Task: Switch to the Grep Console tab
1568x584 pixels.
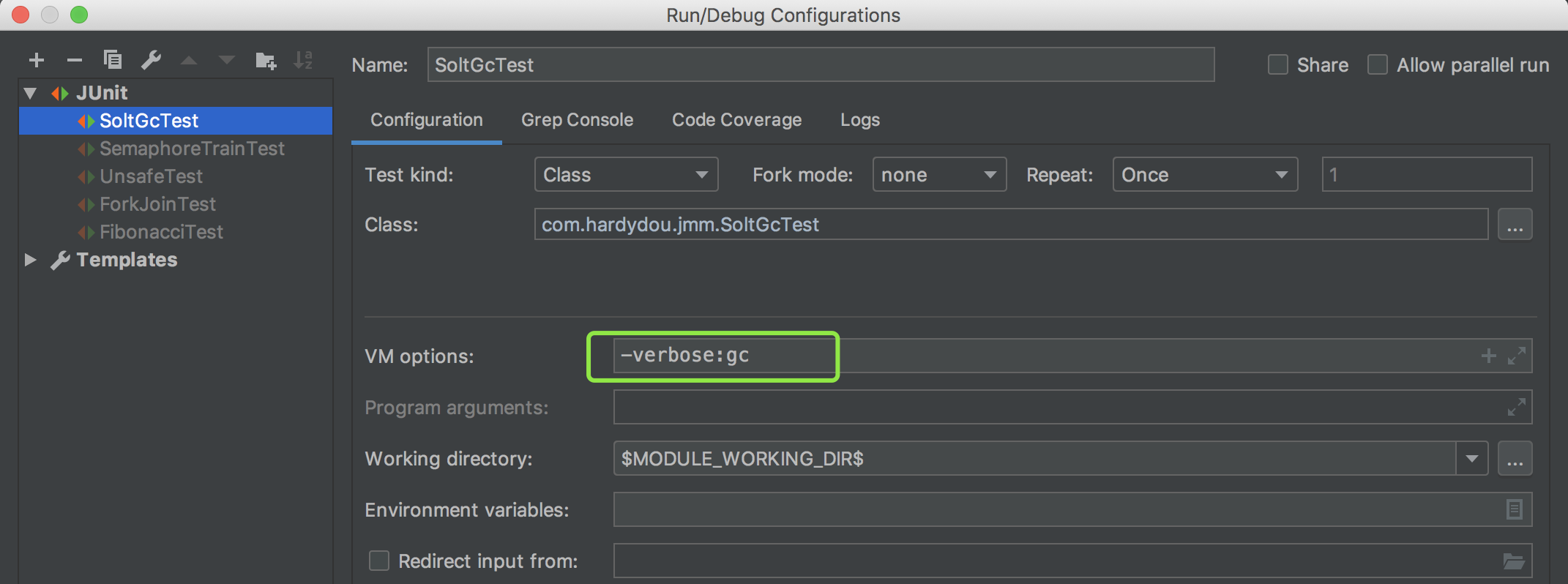Action: pyautogui.click(x=577, y=120)
